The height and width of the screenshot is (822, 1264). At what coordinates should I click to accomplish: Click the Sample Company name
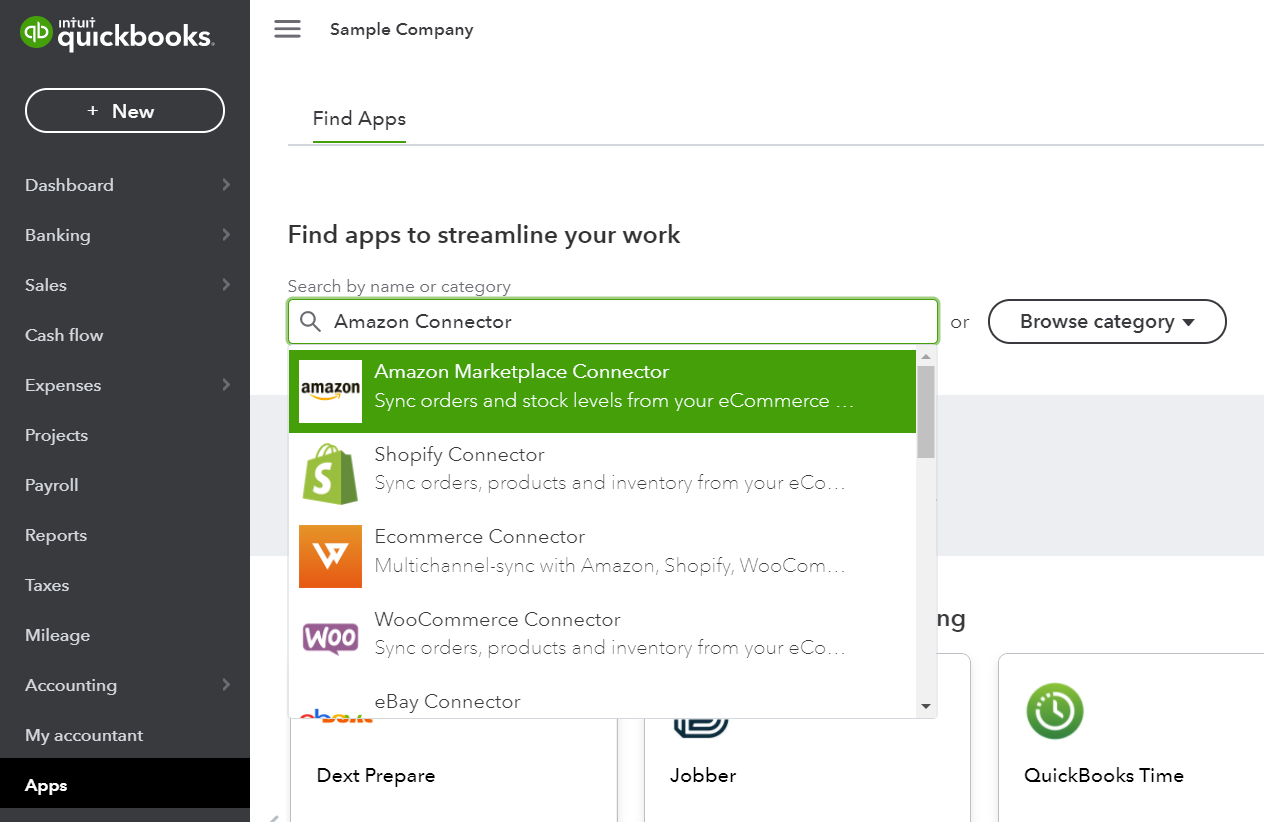coord(402,30)
